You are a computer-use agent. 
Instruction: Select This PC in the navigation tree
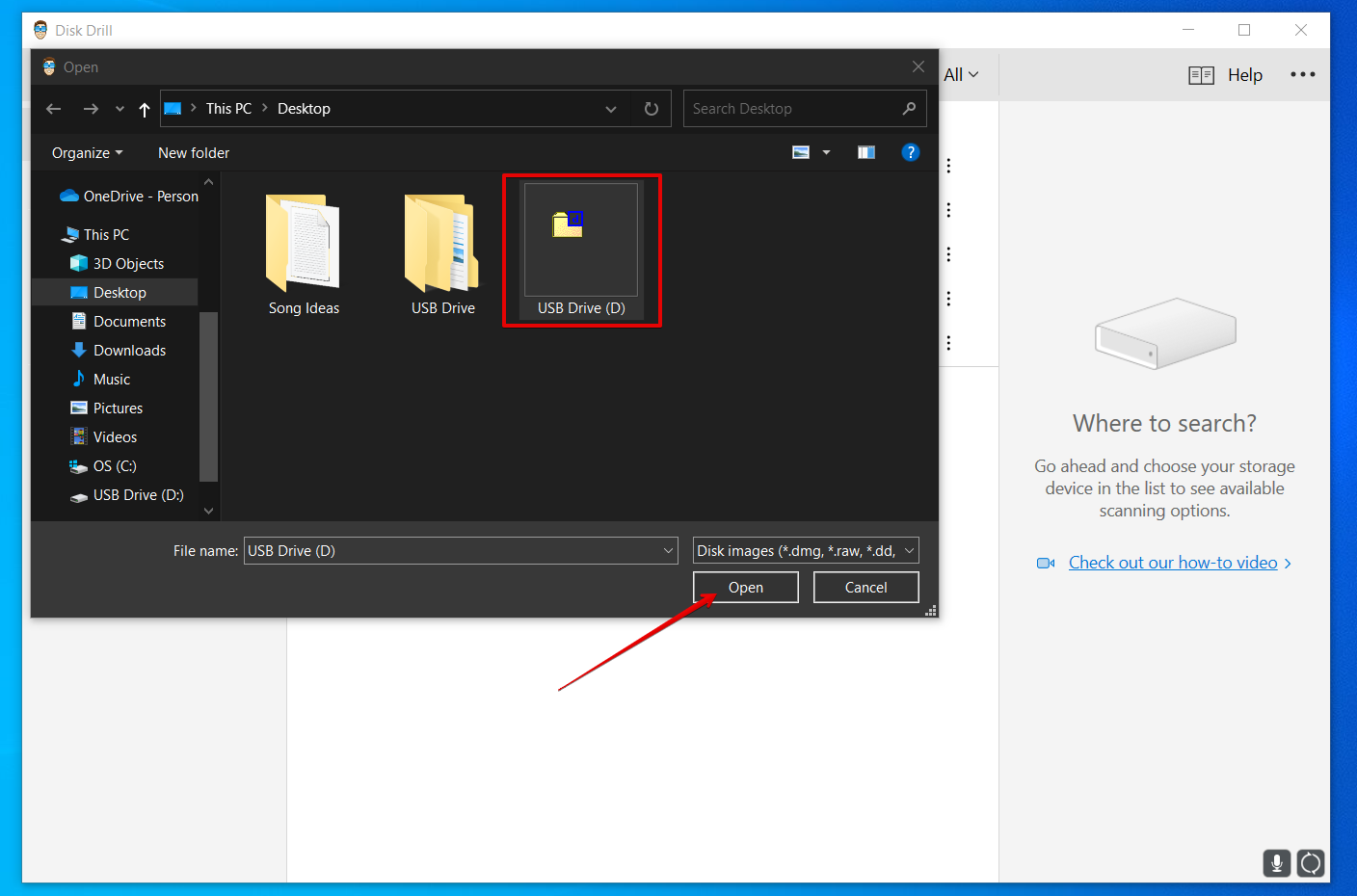point(95,234)
